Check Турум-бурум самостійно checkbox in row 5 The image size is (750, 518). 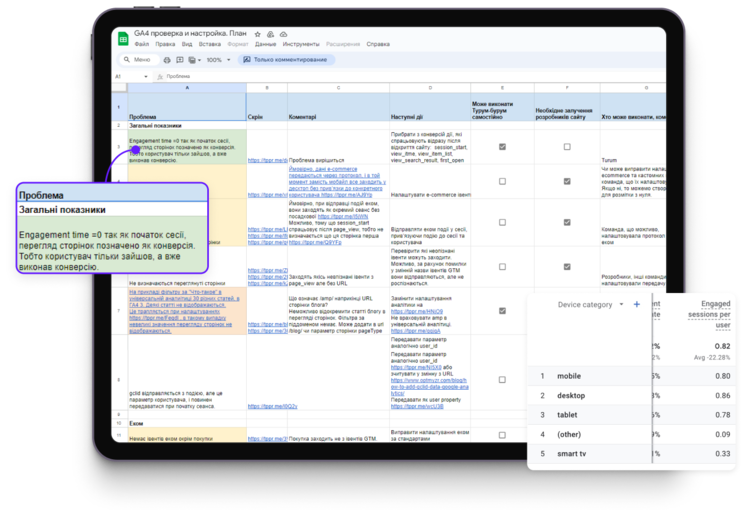(x=502, y=222)
